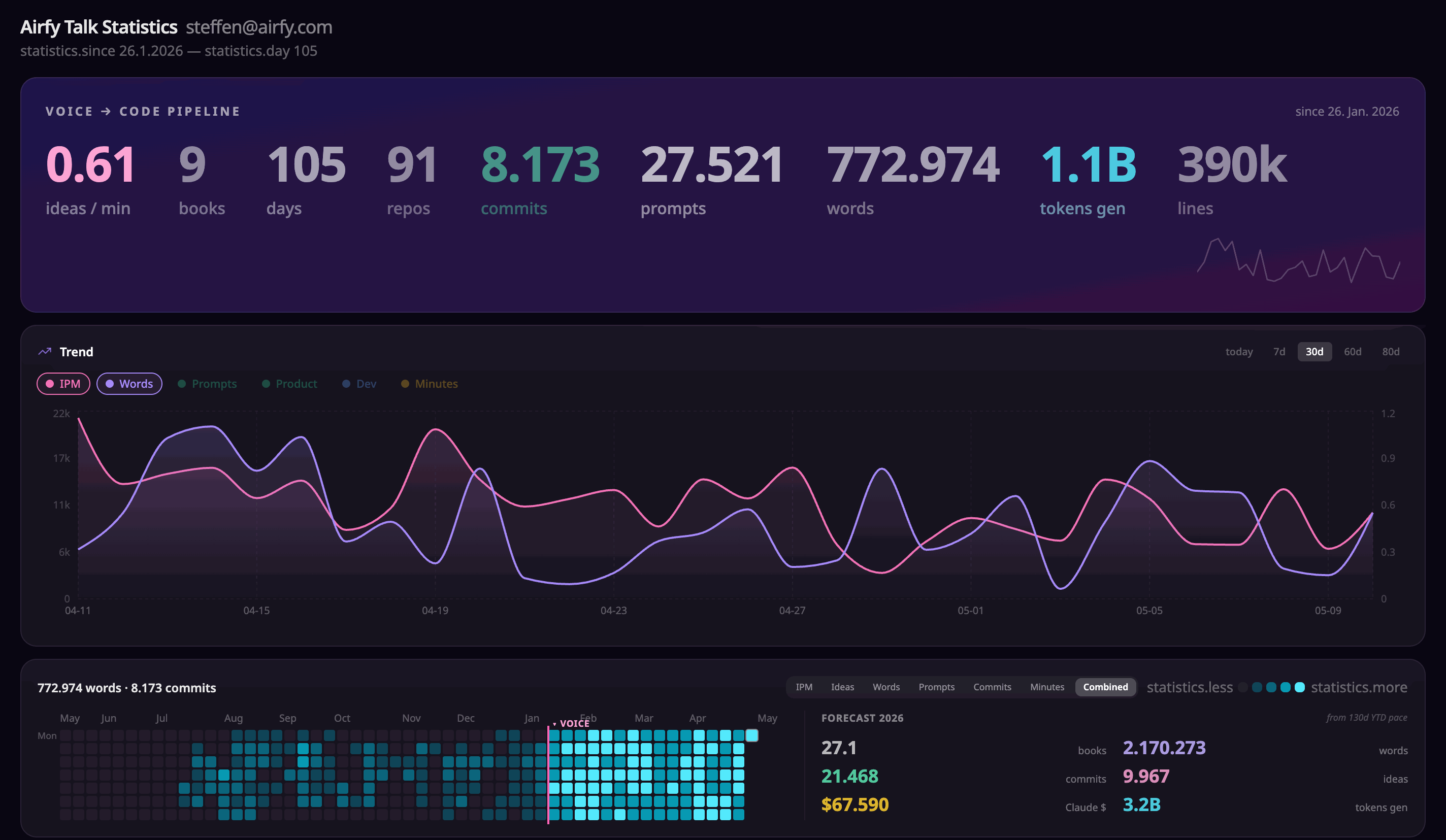Click the FORECAST 2026 heading
The width and height of the screenshot is (1446, 840).
862,718
